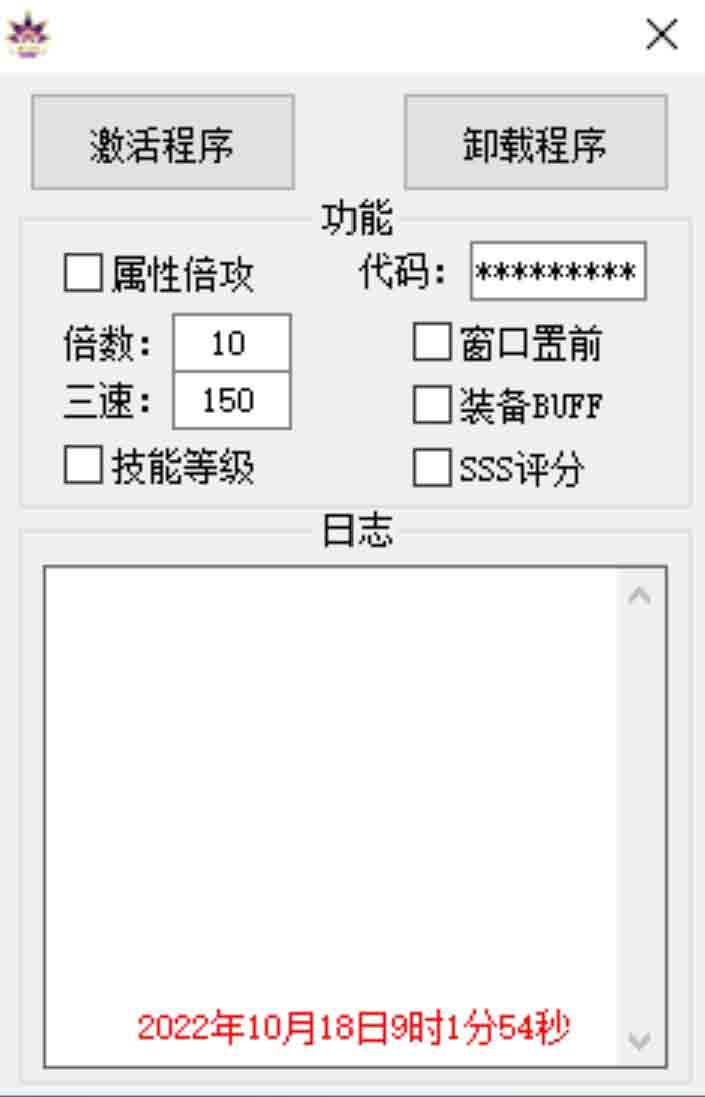Screen dimensions: 705x1097
Task: Click the log scrollbar down arrow
Action: pos(640,1040)
